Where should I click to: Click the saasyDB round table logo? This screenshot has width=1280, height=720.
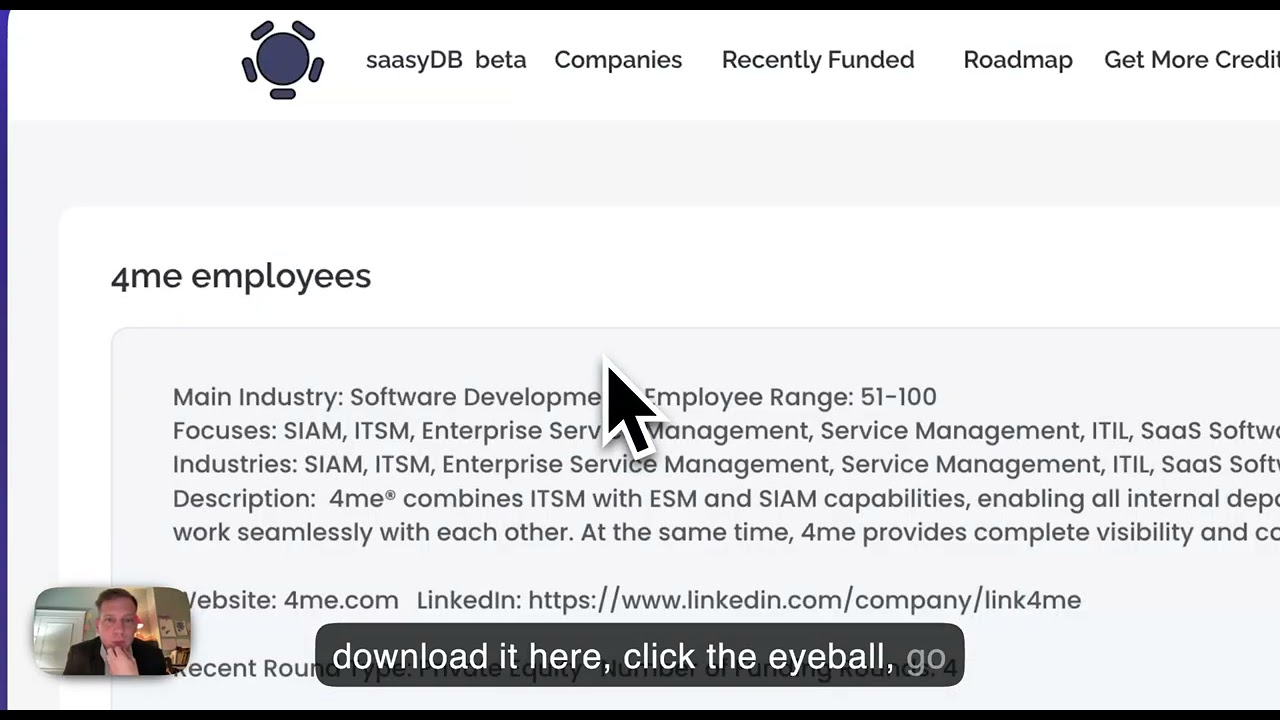[x=283, y=60]
